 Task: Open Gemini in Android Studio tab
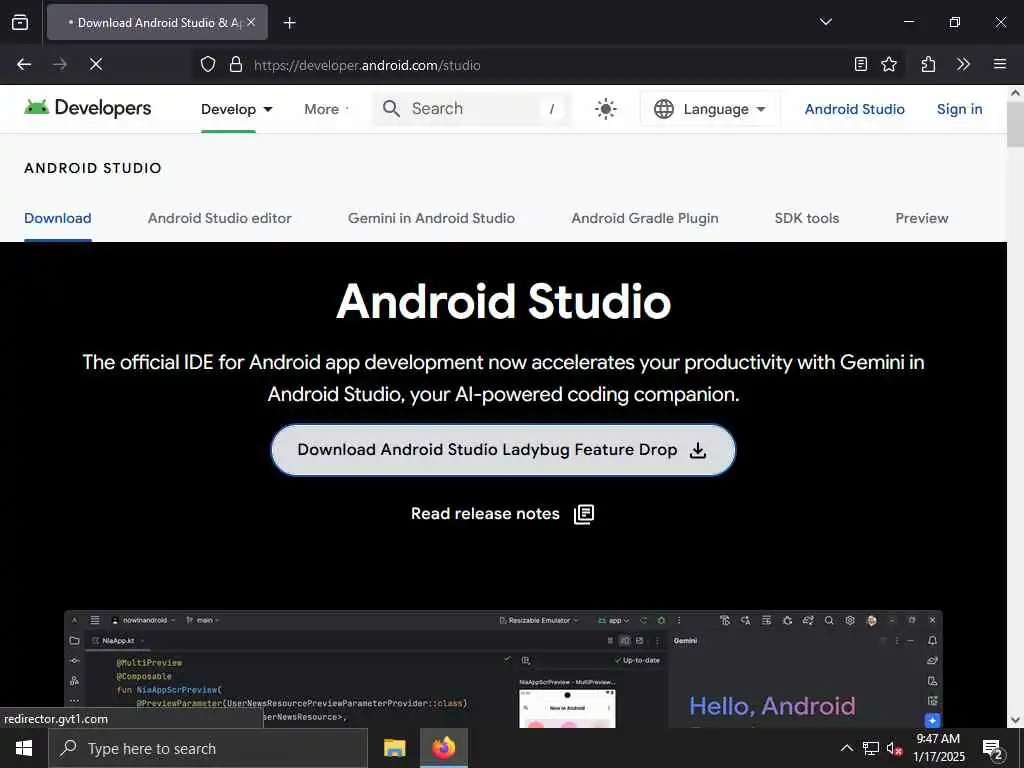click(x=431, y=218)
